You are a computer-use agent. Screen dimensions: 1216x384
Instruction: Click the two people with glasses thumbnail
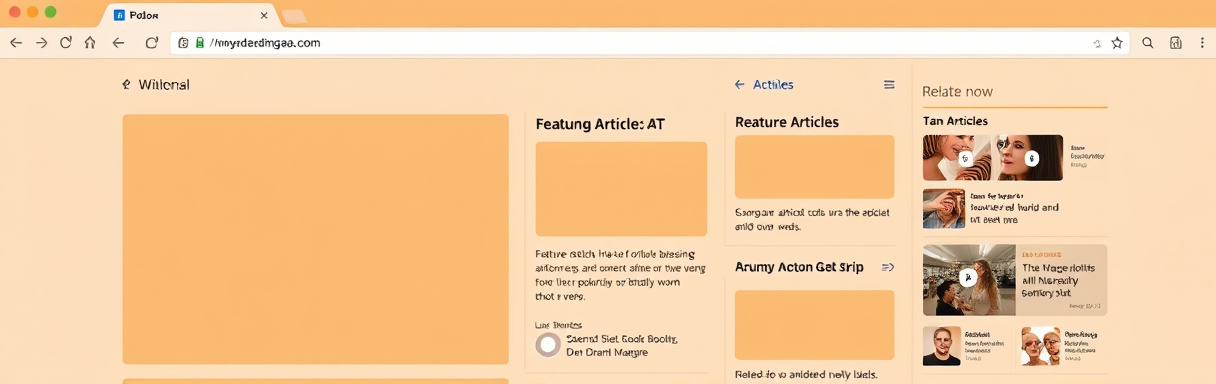(1040, 346)
